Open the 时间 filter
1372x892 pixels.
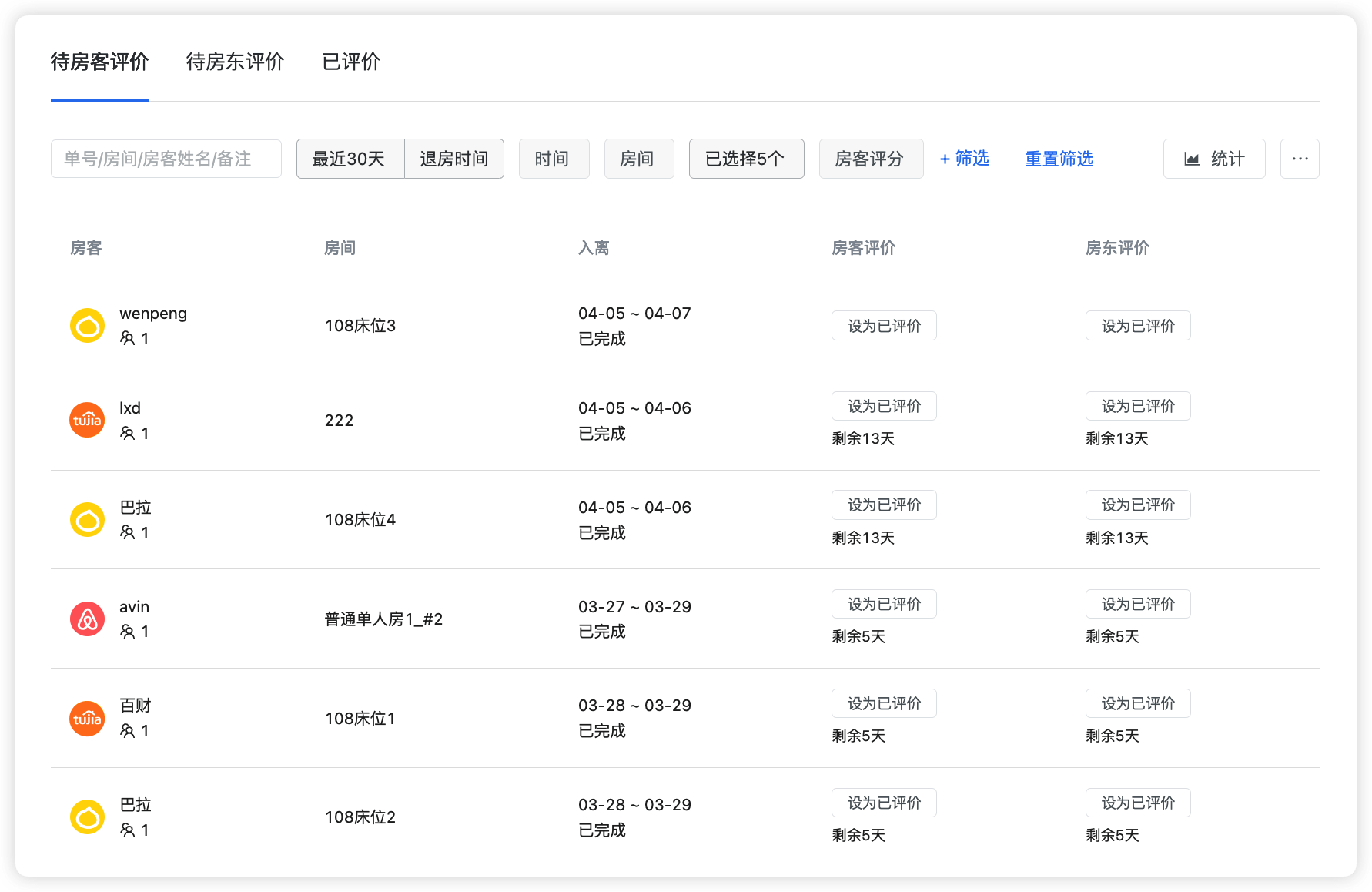[x=554, y=159]
